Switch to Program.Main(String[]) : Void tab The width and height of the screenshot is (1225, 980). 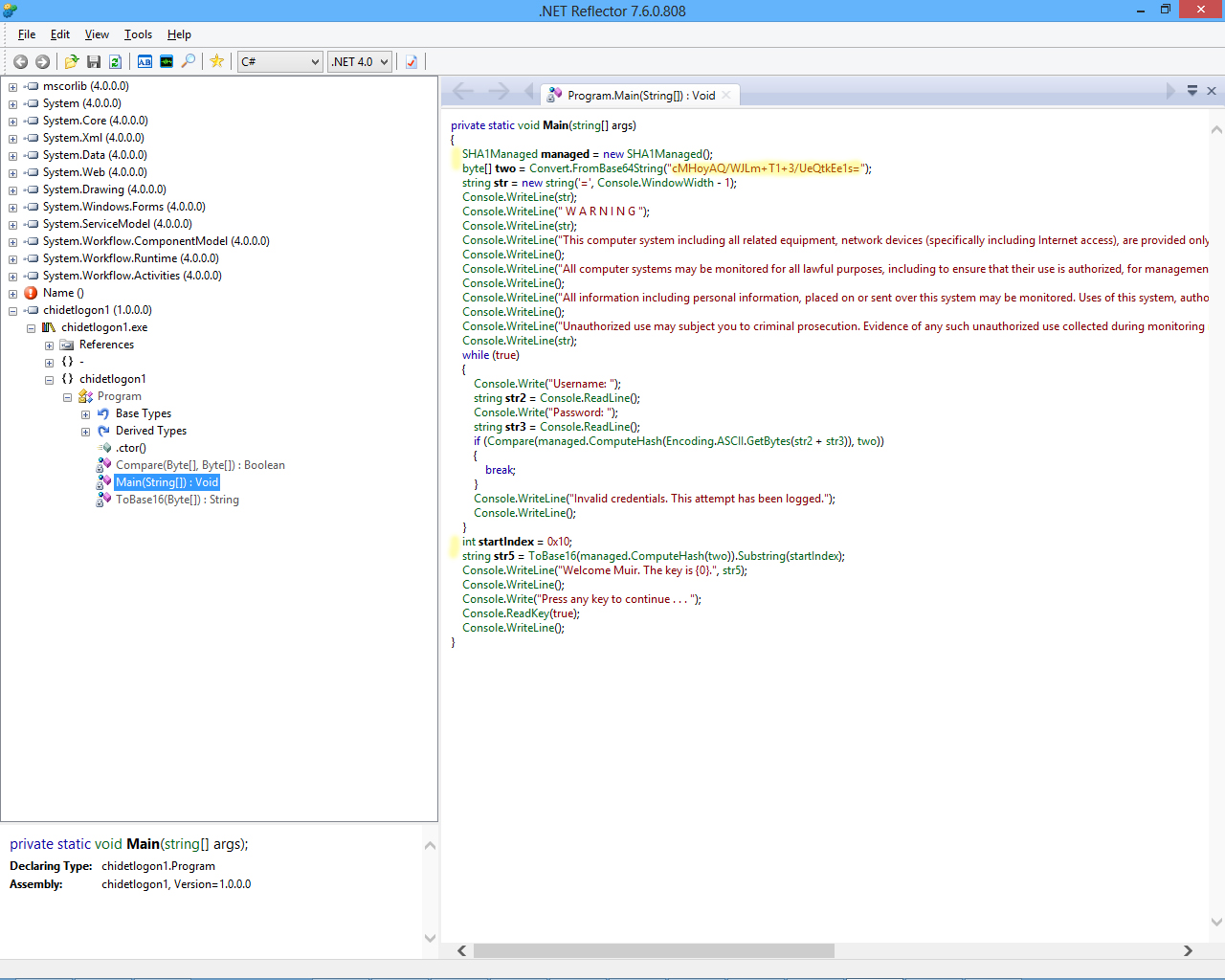pyautogui.click(x=641, y=96)
